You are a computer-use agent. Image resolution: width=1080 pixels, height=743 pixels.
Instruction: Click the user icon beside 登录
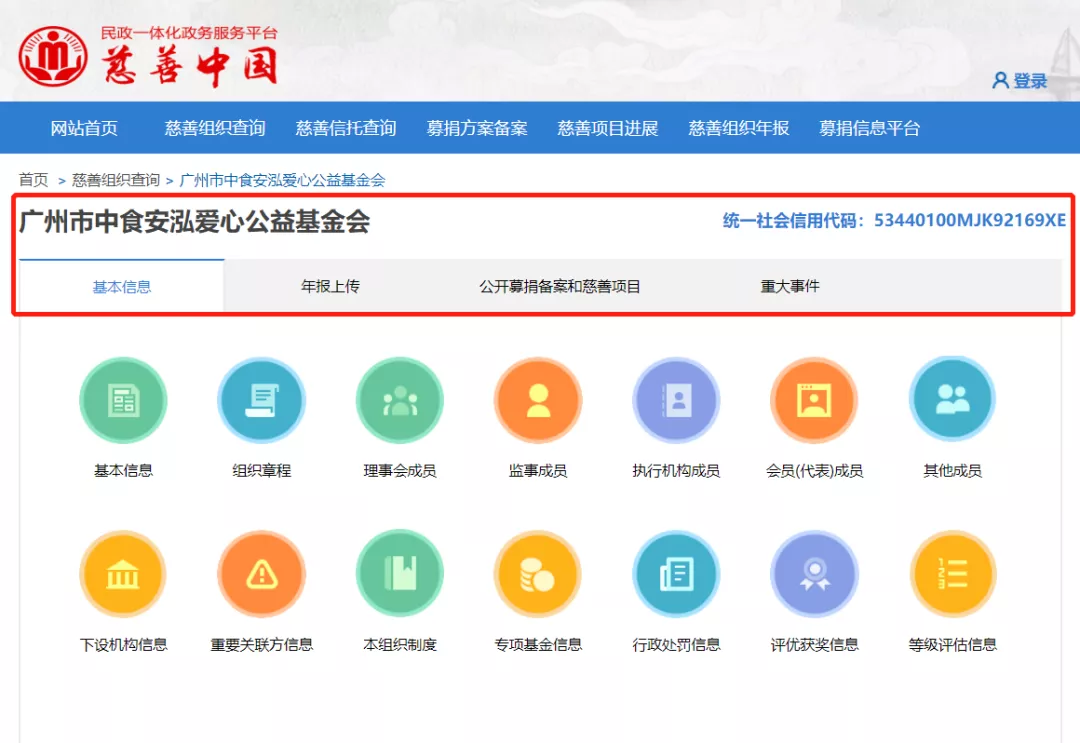pyautogui.click(x=1000, y=81)
